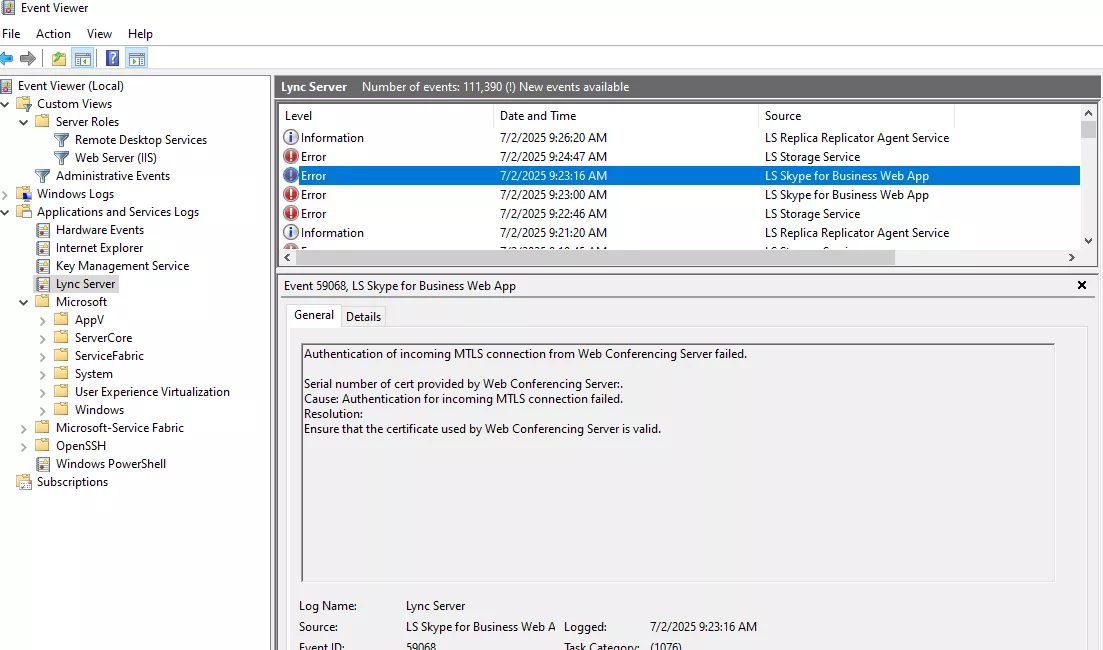Sort events by the Source column header
1103x650 pixels.
point(856,116)
